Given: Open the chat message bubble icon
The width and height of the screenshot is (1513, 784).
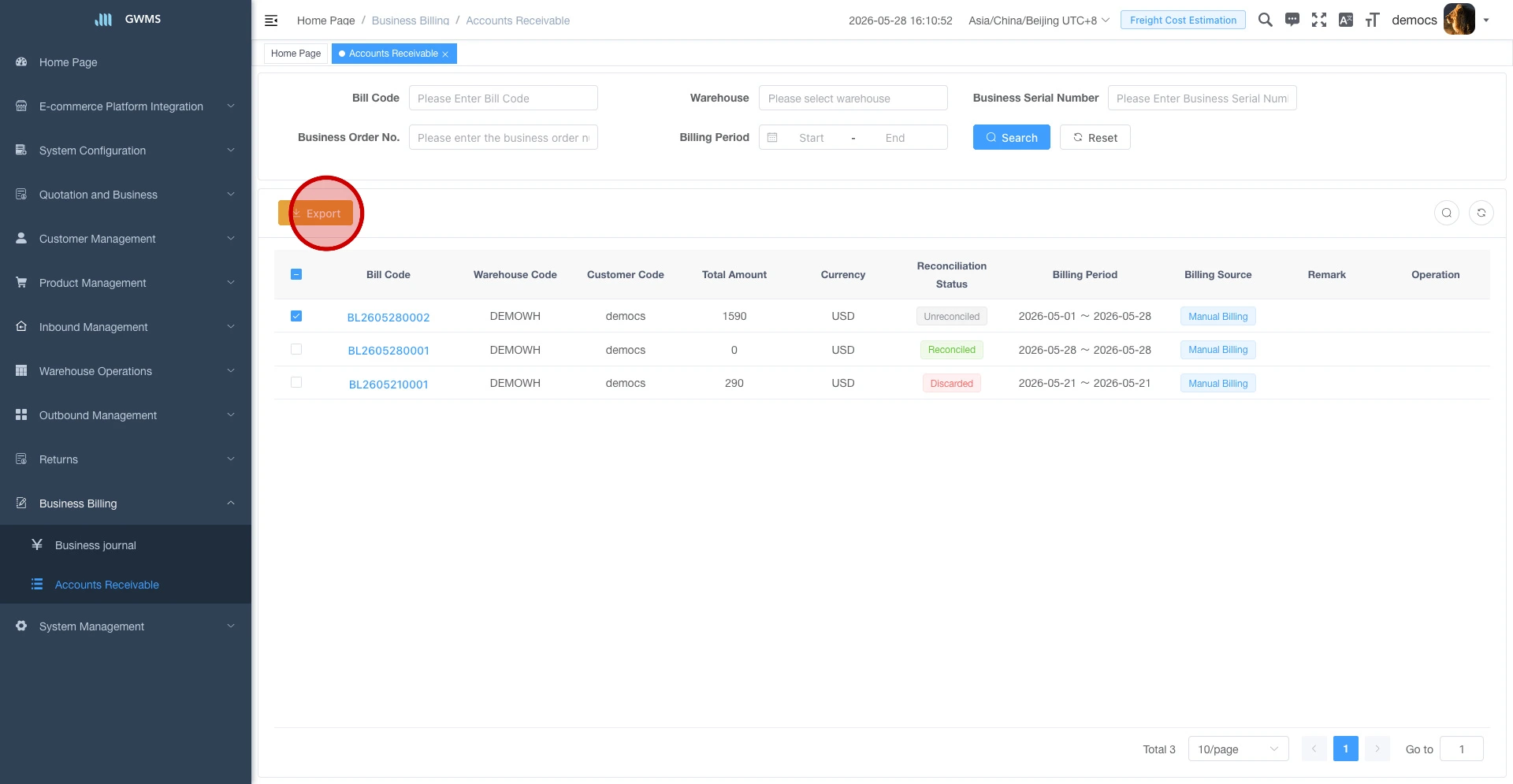Looking at the screenshot, I should [1292, 20].
